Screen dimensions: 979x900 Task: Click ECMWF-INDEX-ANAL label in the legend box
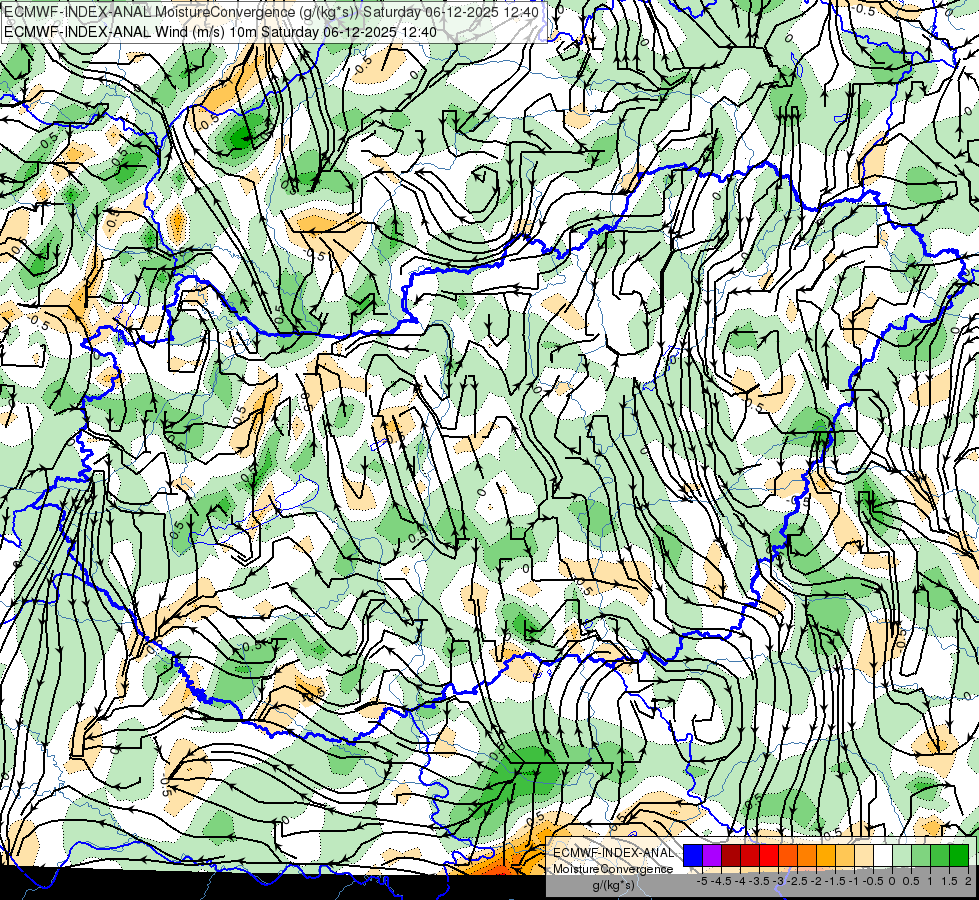(613, 853)
